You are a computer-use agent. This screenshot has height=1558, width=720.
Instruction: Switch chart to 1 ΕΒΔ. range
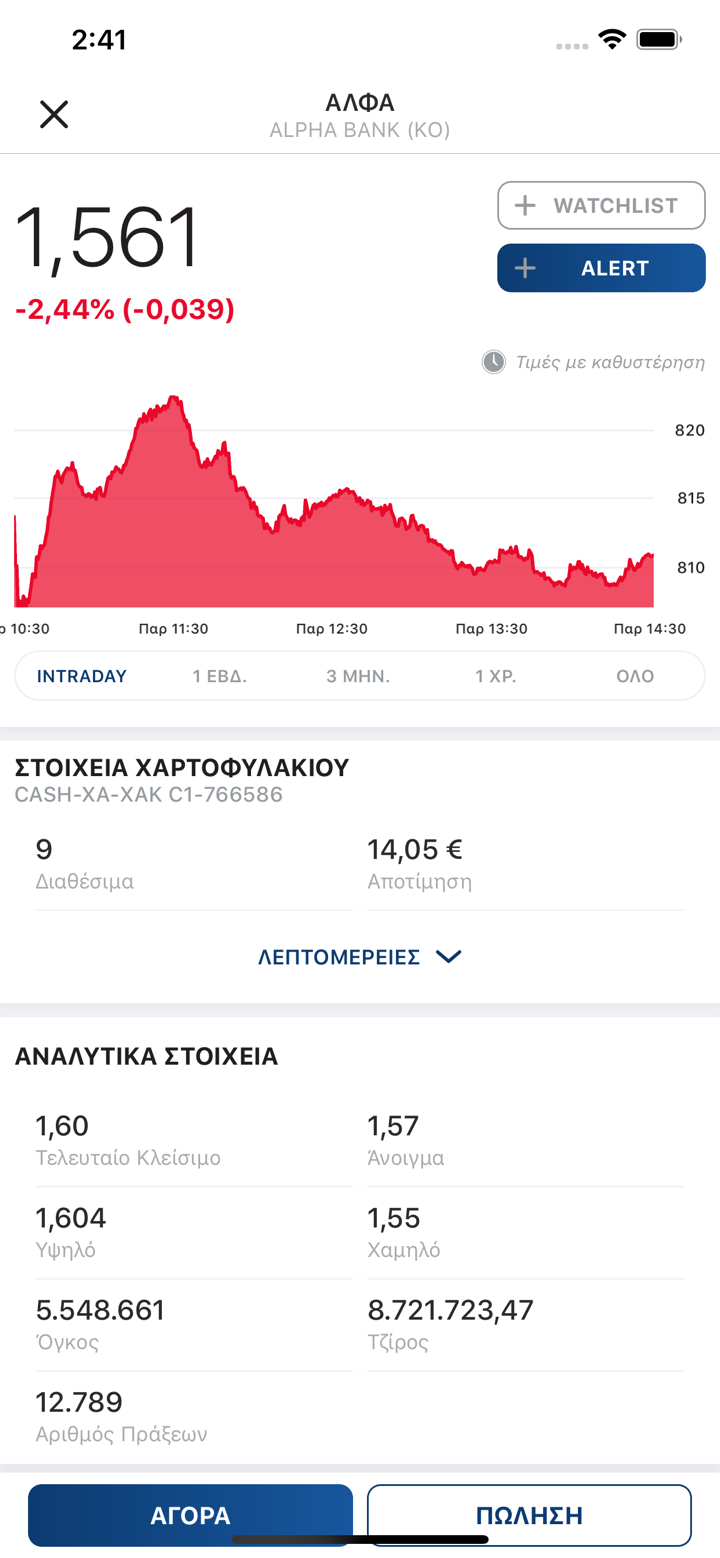click(x=220, y=676)
